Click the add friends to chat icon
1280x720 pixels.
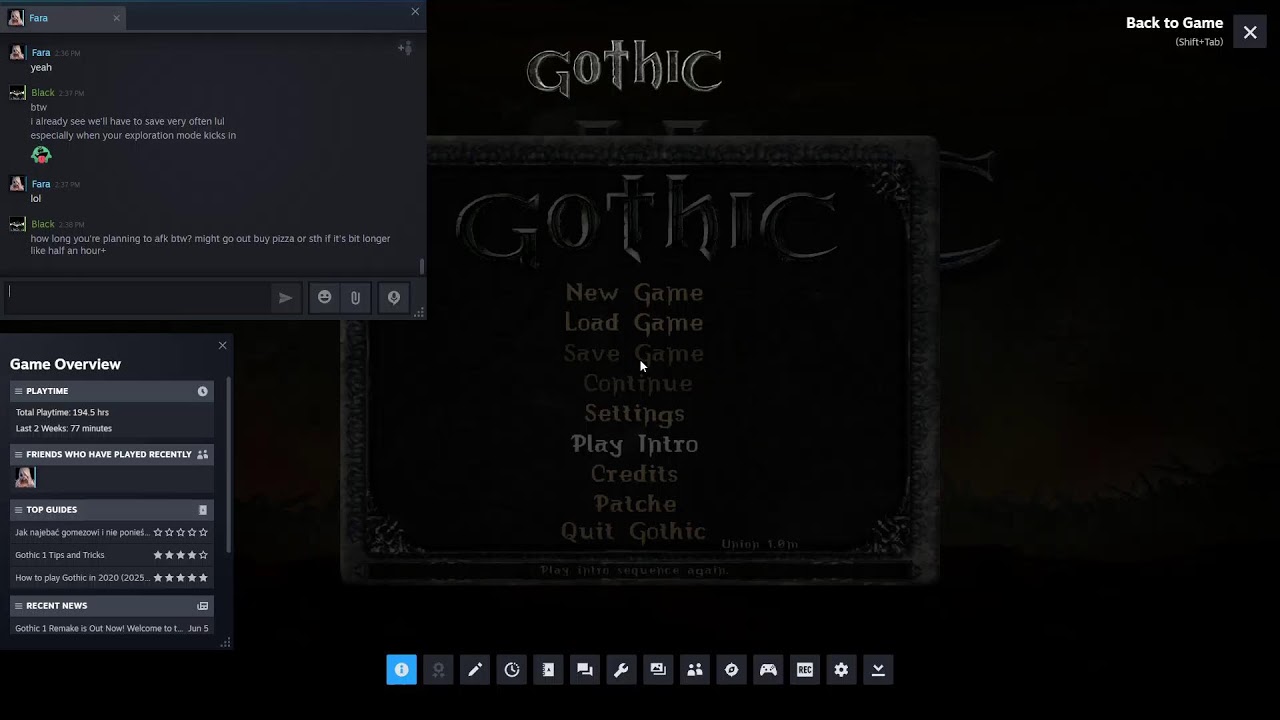pyautogui.click(x=405, y=48)
